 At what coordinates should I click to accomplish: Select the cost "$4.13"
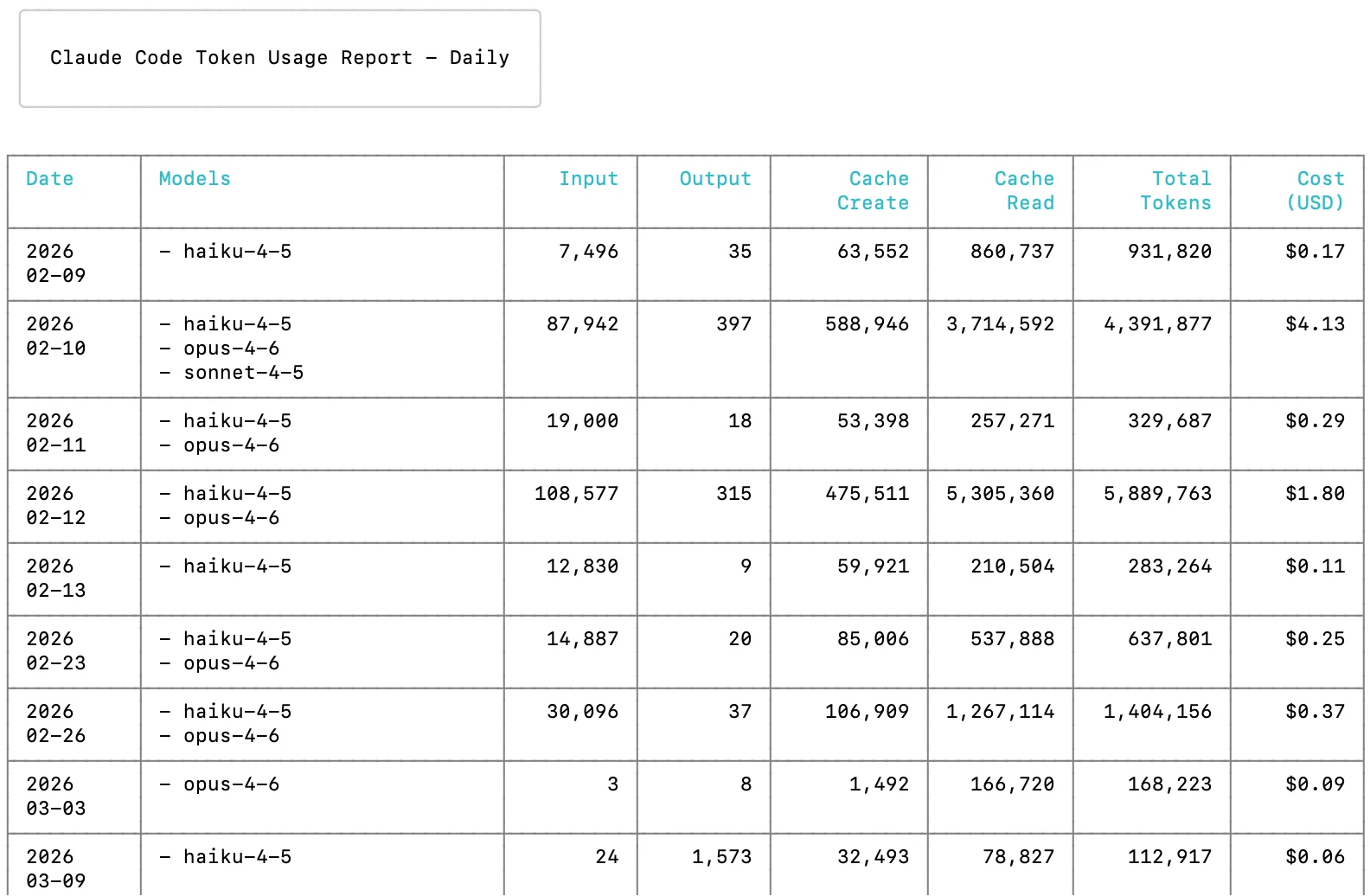1315,324
